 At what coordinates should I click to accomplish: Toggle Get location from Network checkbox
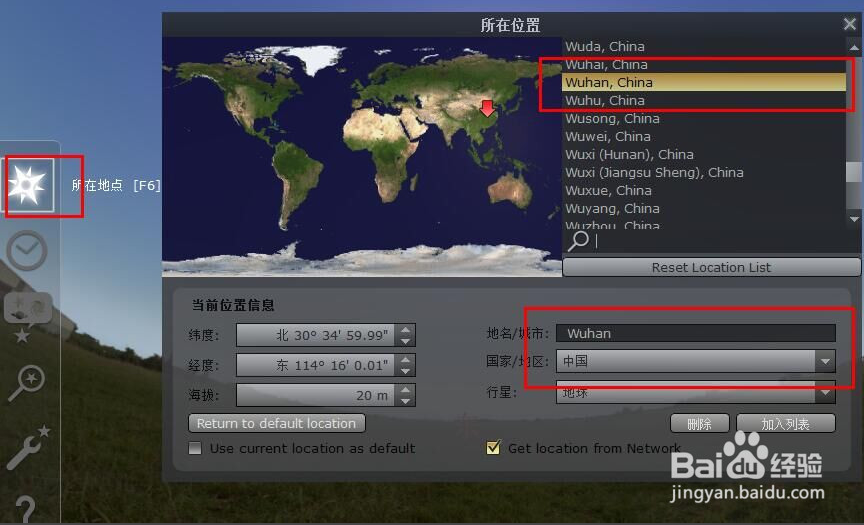coord(494,447)
